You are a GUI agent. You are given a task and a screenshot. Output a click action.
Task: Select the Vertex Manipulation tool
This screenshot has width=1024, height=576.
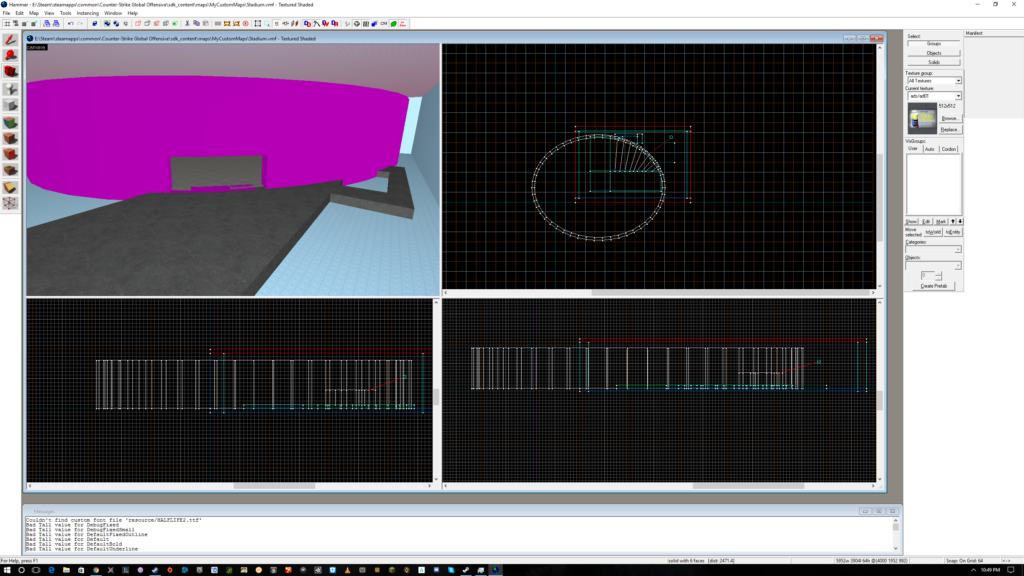(10, 203)
